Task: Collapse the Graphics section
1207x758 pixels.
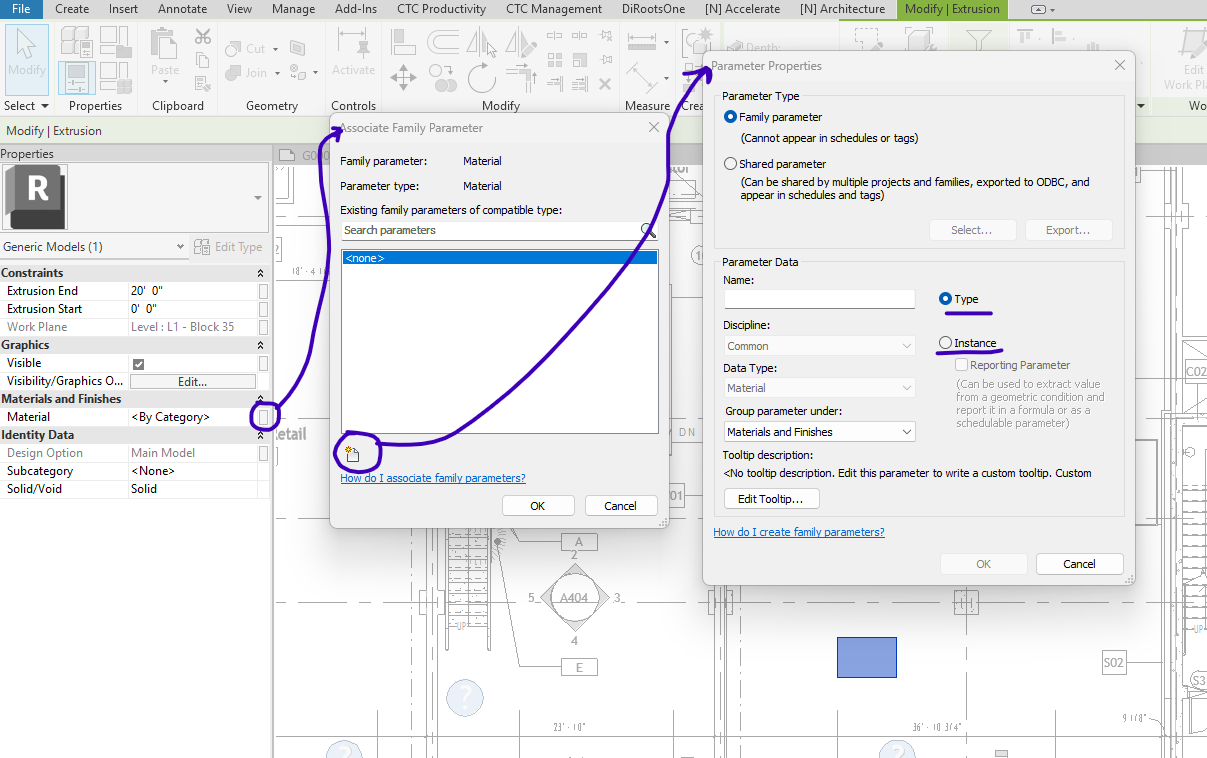Action: pyautogui.click(x=261, y=345)
